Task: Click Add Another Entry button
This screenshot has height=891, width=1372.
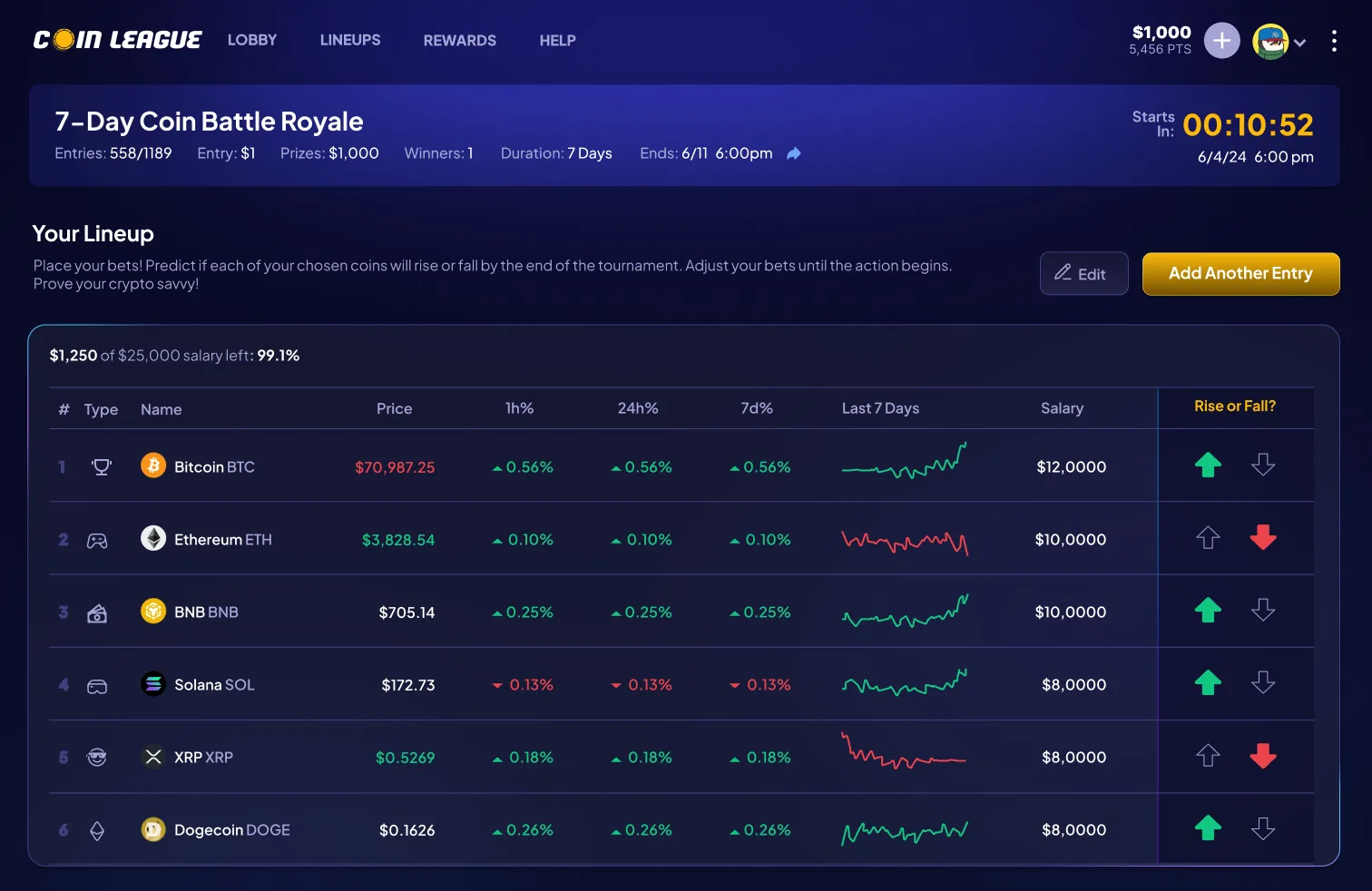Action: point(1241,273)
